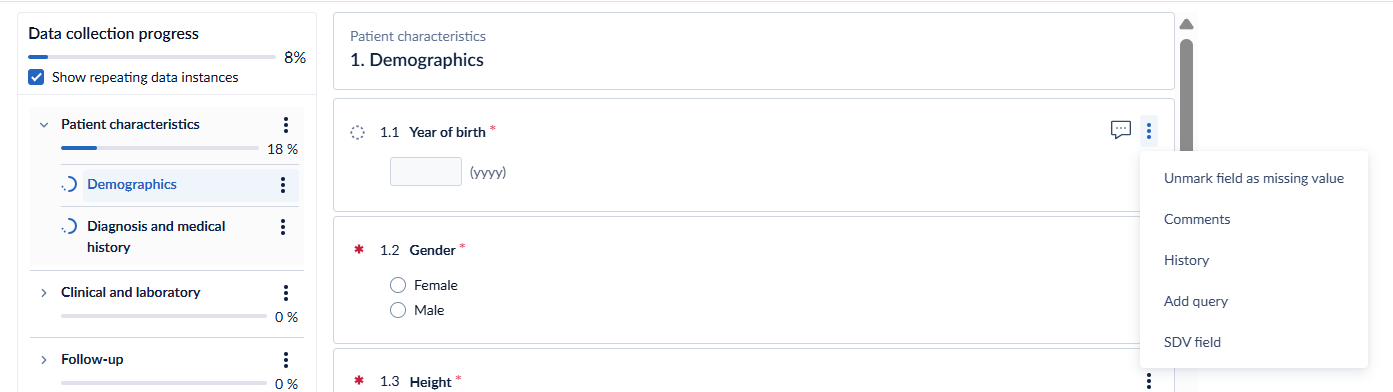Expand Follow-up section
Viewport: 1393px width, 392px height.
coord(43,360)
